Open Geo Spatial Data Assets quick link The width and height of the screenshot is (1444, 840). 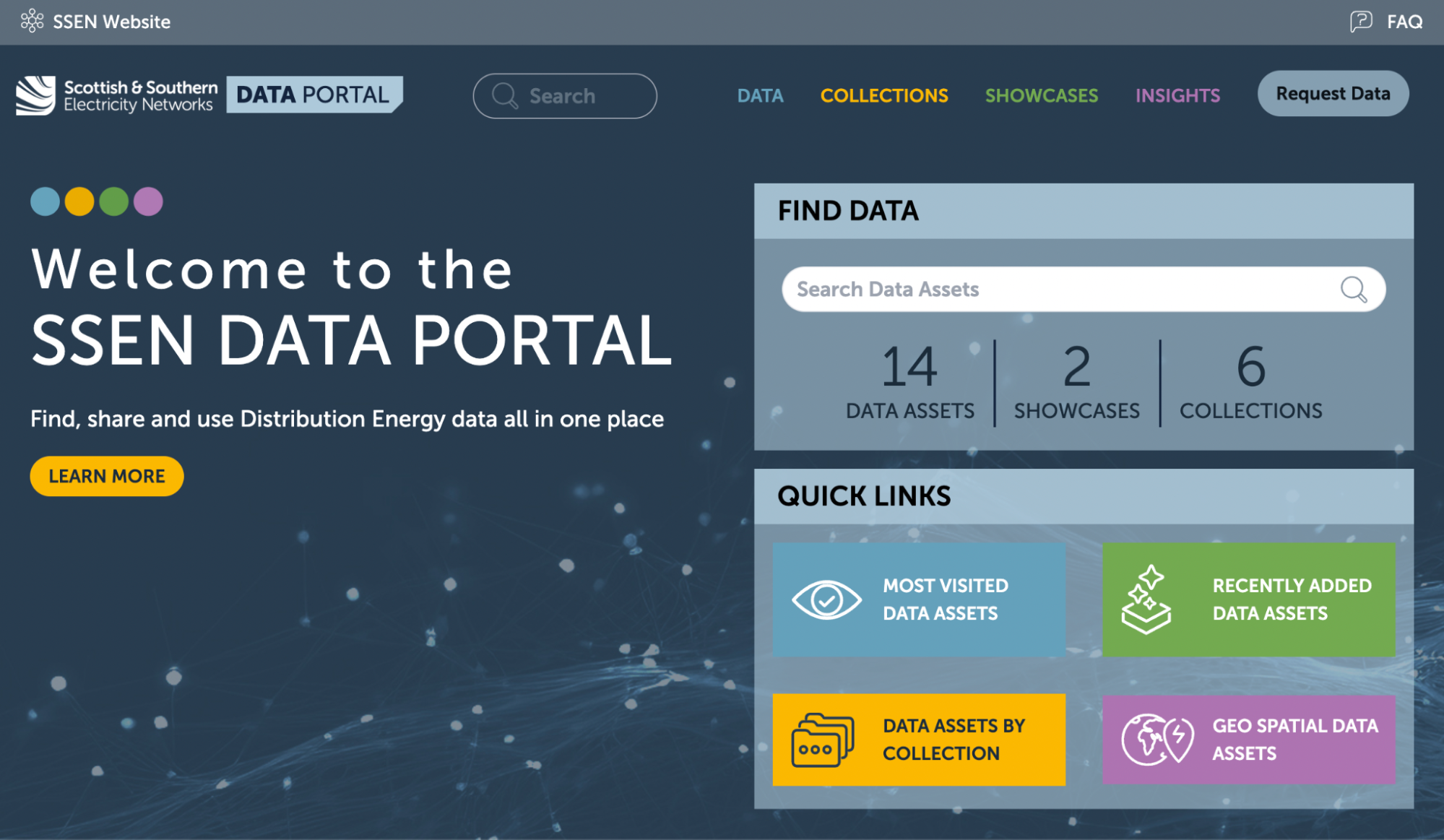[1249, 740]
